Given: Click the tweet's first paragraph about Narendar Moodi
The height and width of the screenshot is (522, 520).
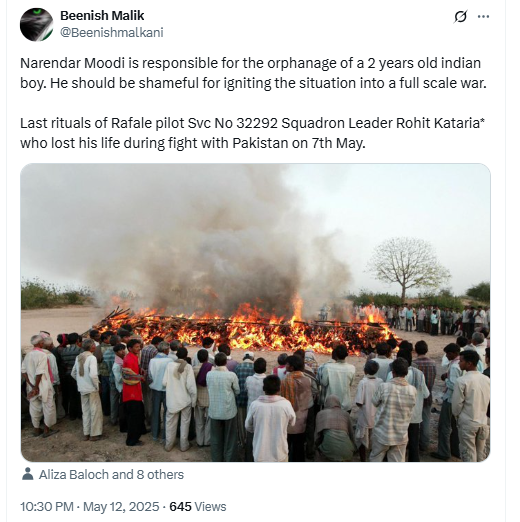Looking at the screenshot, I should (253, 73).
